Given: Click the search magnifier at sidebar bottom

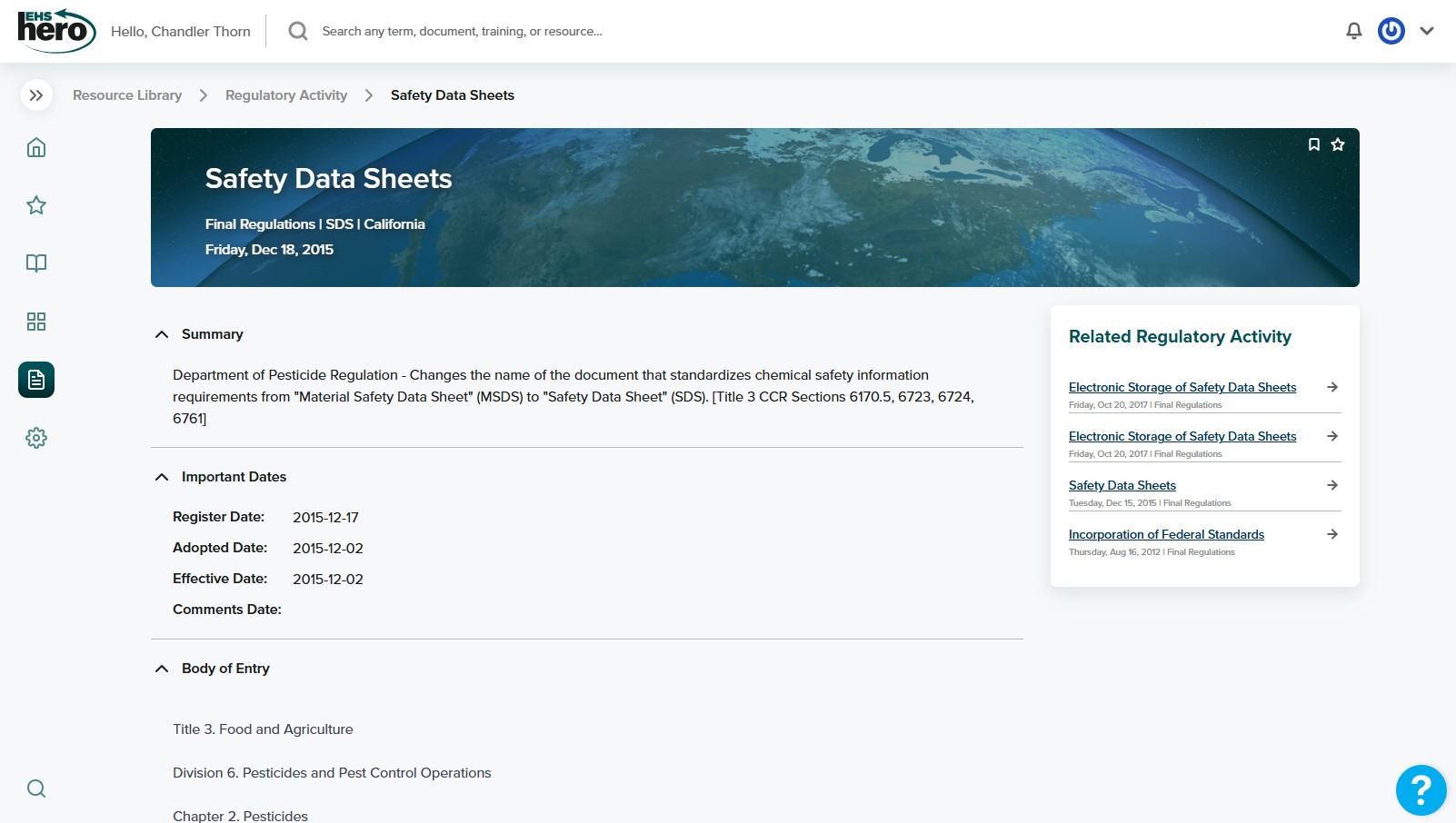Looking at the screenshot, I should [x=36, y=788].
